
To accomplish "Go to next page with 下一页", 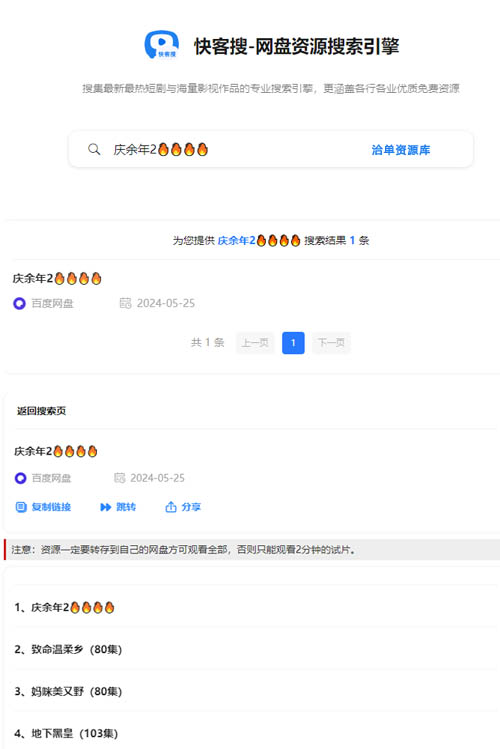I will point(331,342).
